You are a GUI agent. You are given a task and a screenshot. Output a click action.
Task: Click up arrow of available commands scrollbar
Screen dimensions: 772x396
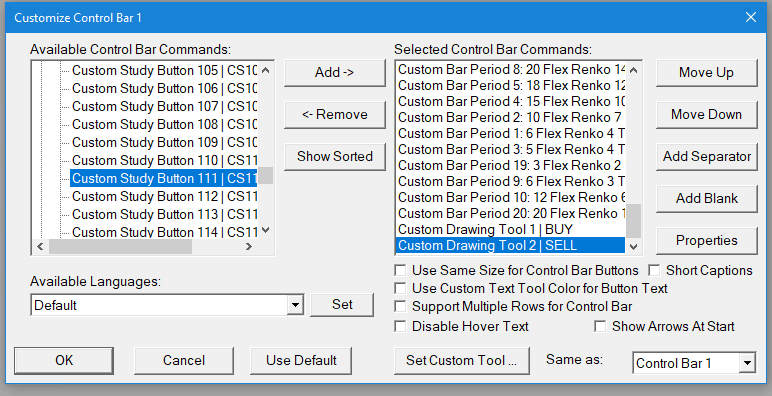pos(266,70)
